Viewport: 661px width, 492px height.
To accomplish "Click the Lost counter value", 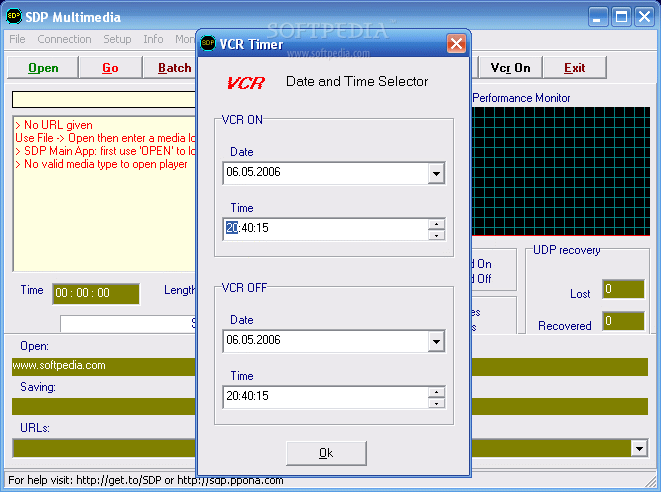I will pos(623,289).
